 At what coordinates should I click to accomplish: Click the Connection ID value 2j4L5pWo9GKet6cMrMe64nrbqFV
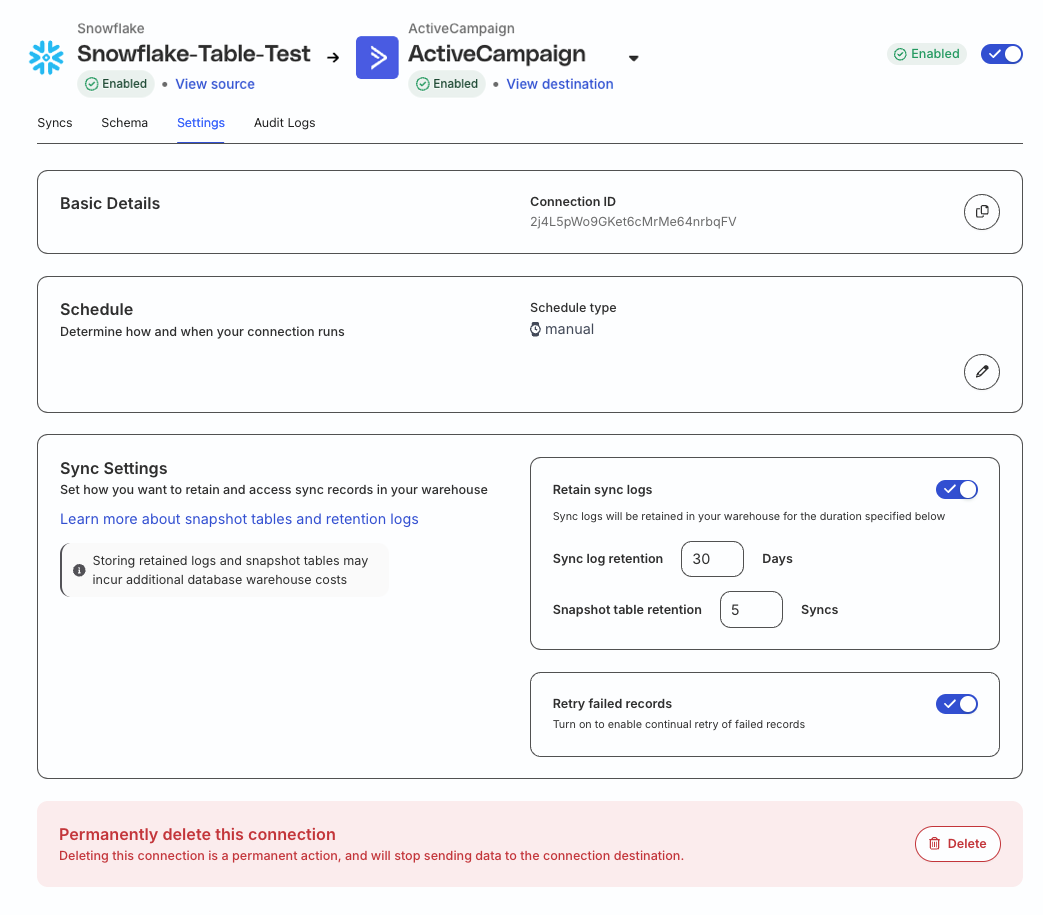click(x=633, y=221)
